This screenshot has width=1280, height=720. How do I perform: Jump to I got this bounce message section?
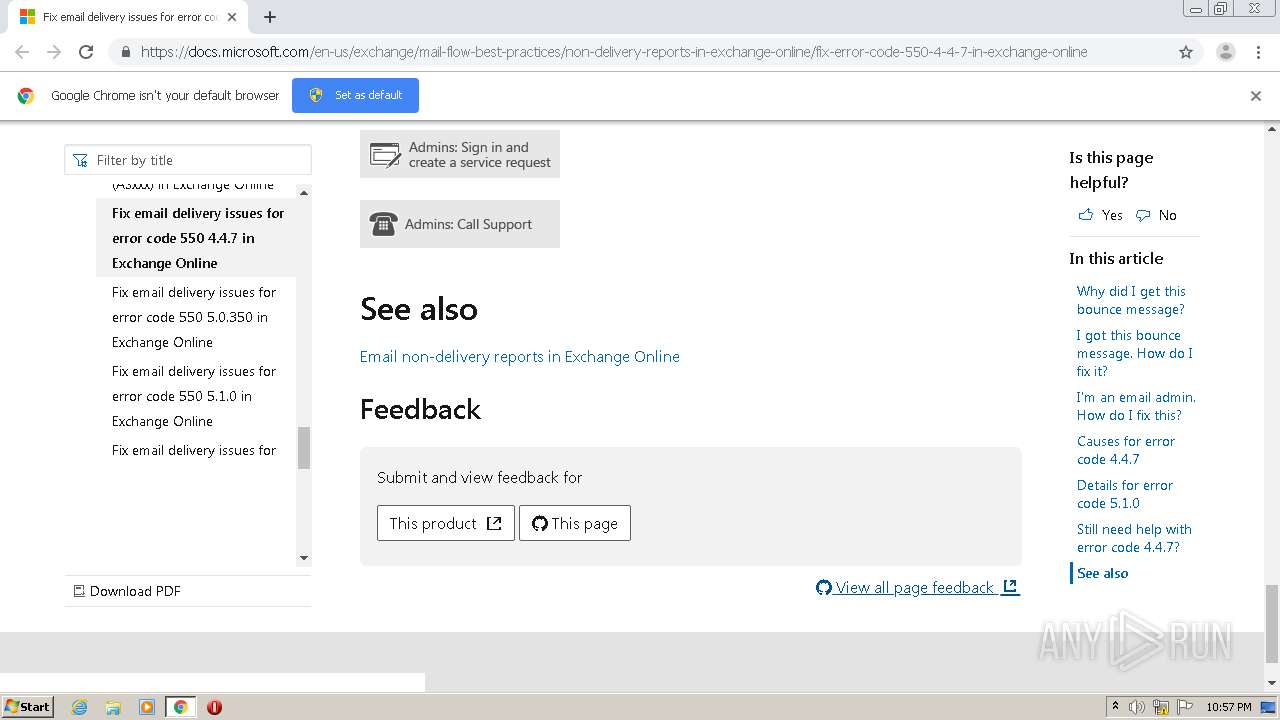(x=1135, y=353)
